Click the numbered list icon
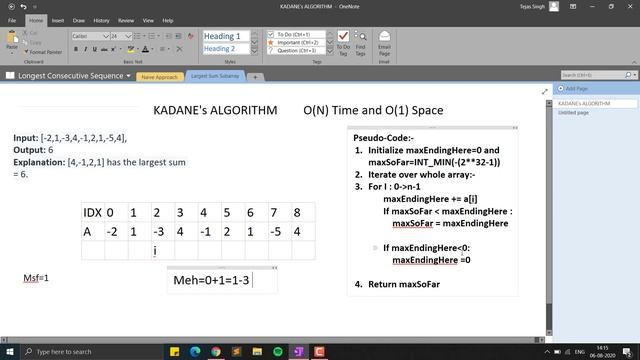Screen dimensions: 640x360 [151, 36]
